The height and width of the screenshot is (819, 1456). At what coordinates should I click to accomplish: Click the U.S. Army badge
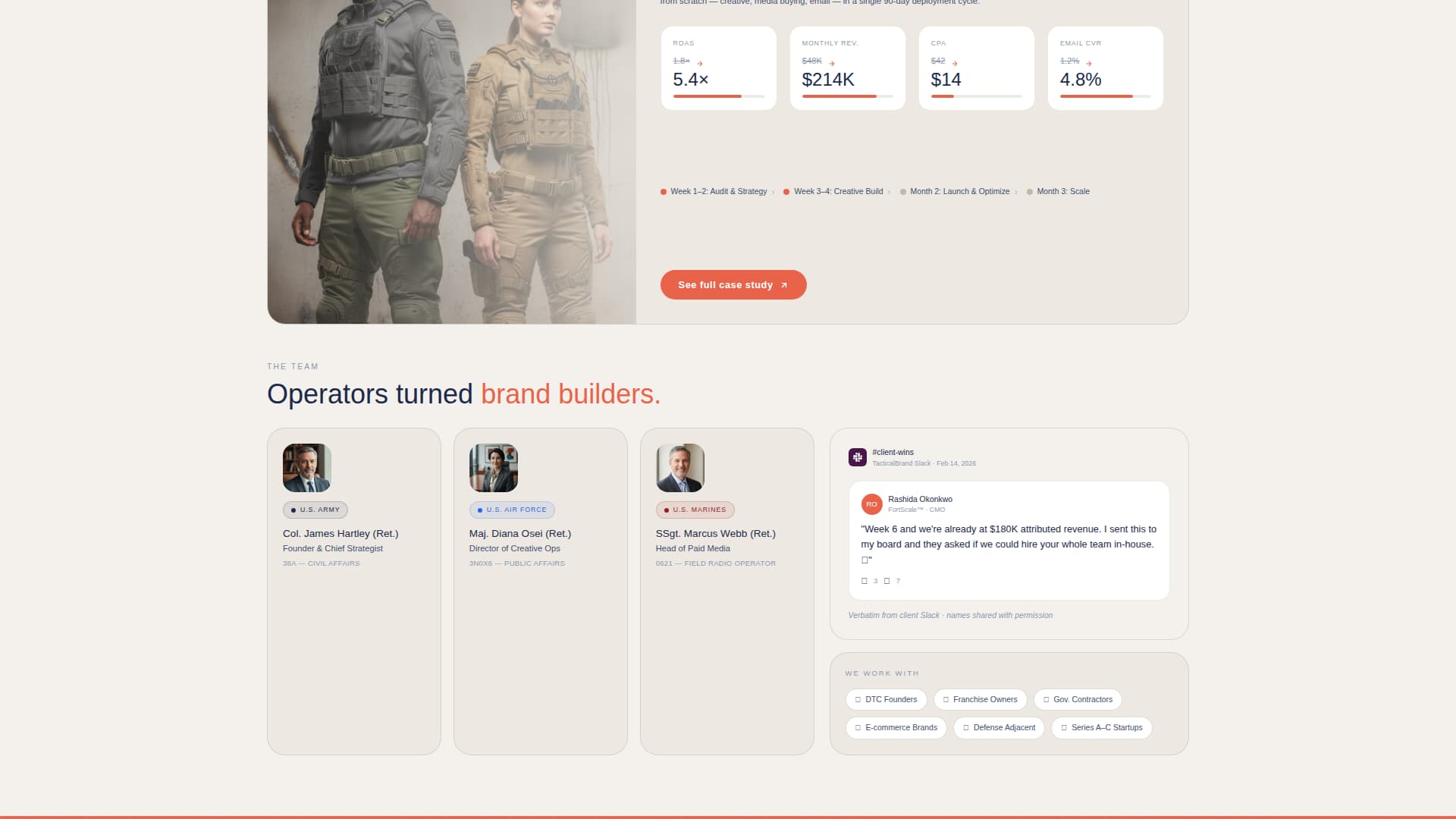[315, 510]
